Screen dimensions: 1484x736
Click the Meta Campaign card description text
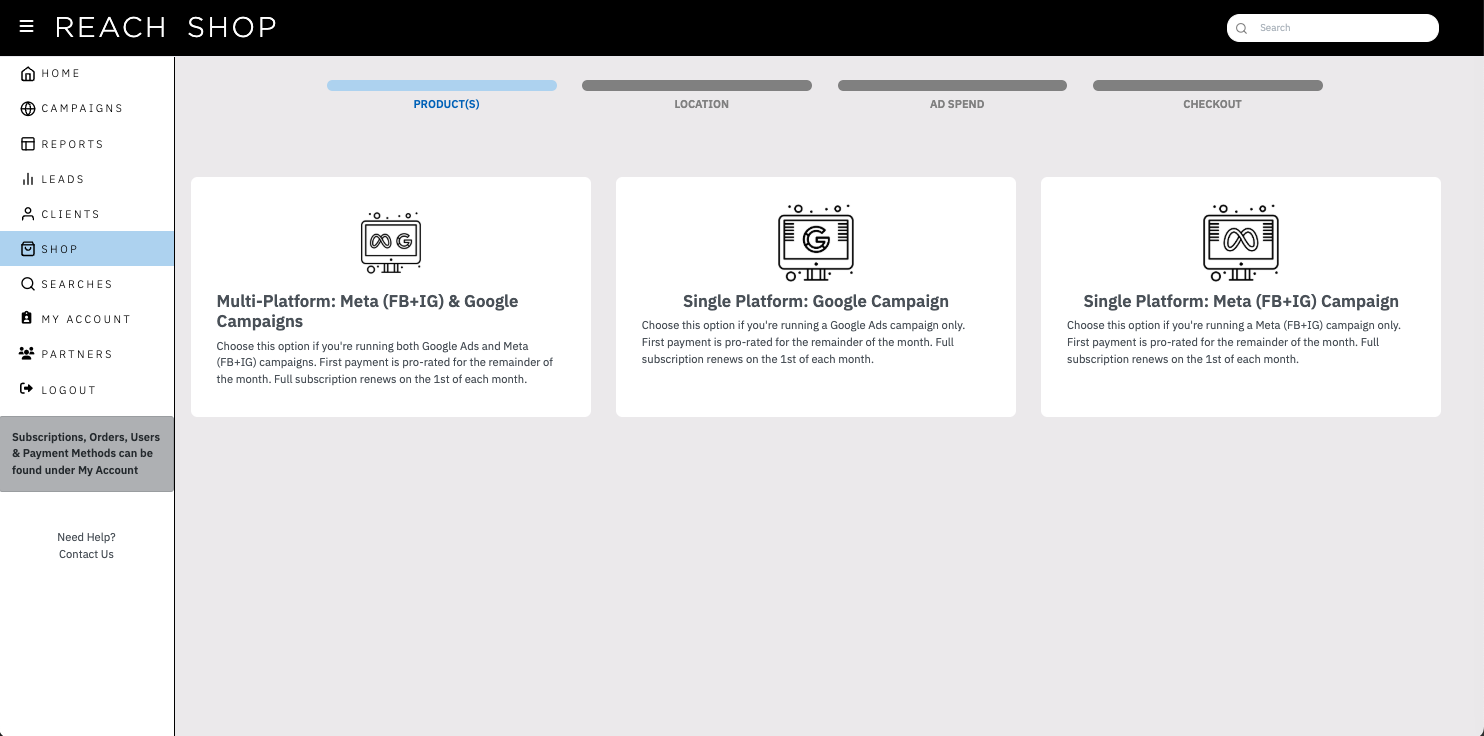1234,342
